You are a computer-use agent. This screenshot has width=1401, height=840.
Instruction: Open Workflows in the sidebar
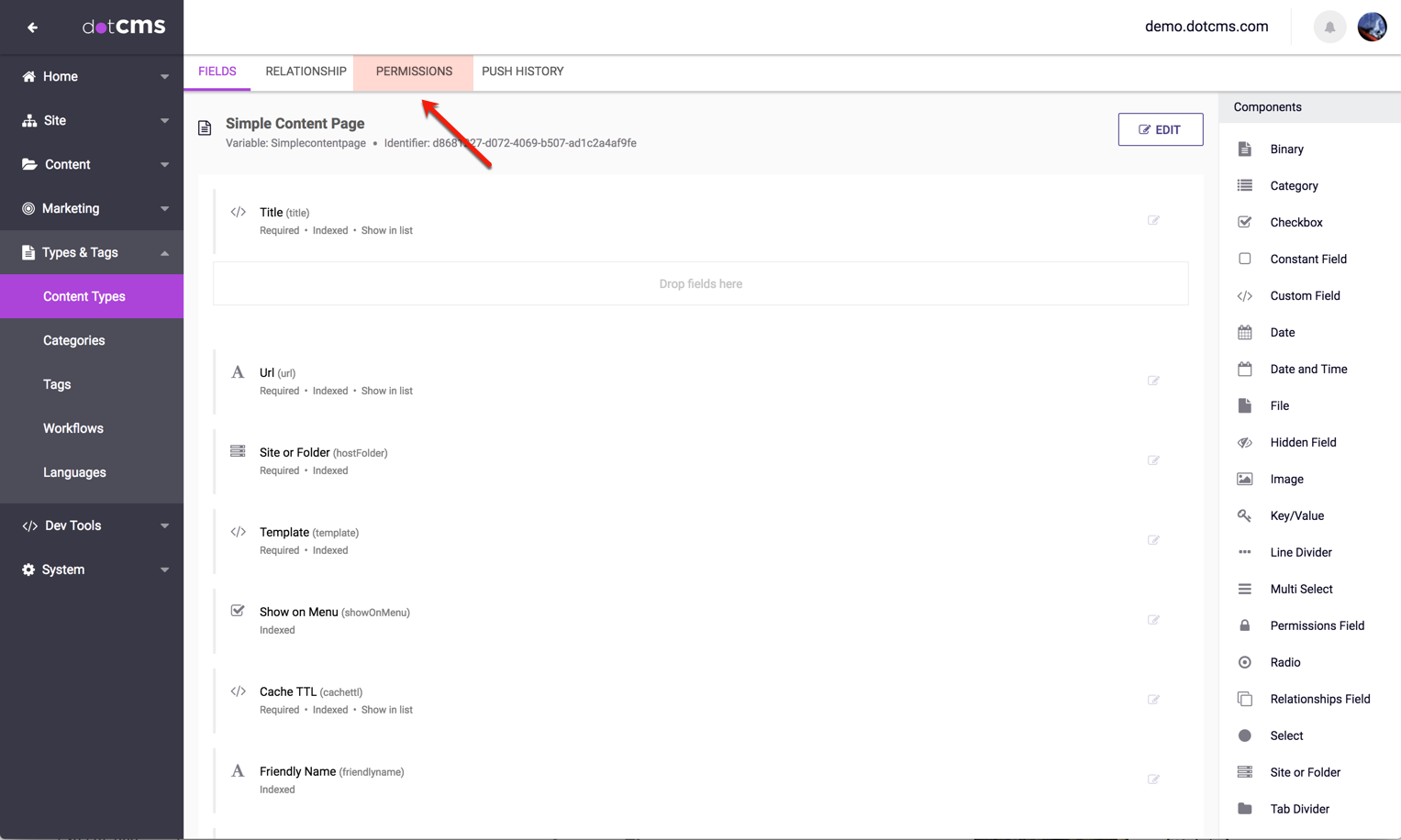pos(73,428)
